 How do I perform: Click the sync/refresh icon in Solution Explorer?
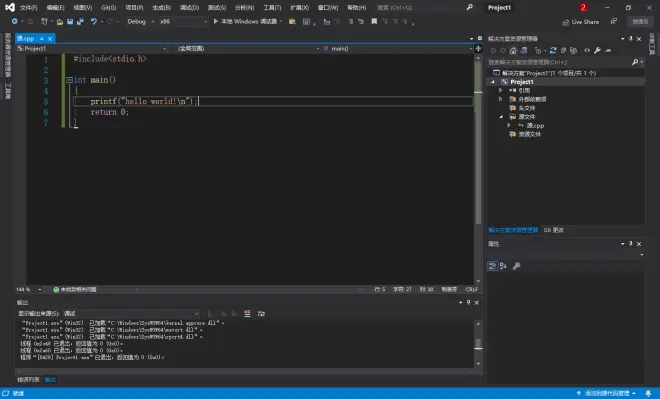[553, 51]
